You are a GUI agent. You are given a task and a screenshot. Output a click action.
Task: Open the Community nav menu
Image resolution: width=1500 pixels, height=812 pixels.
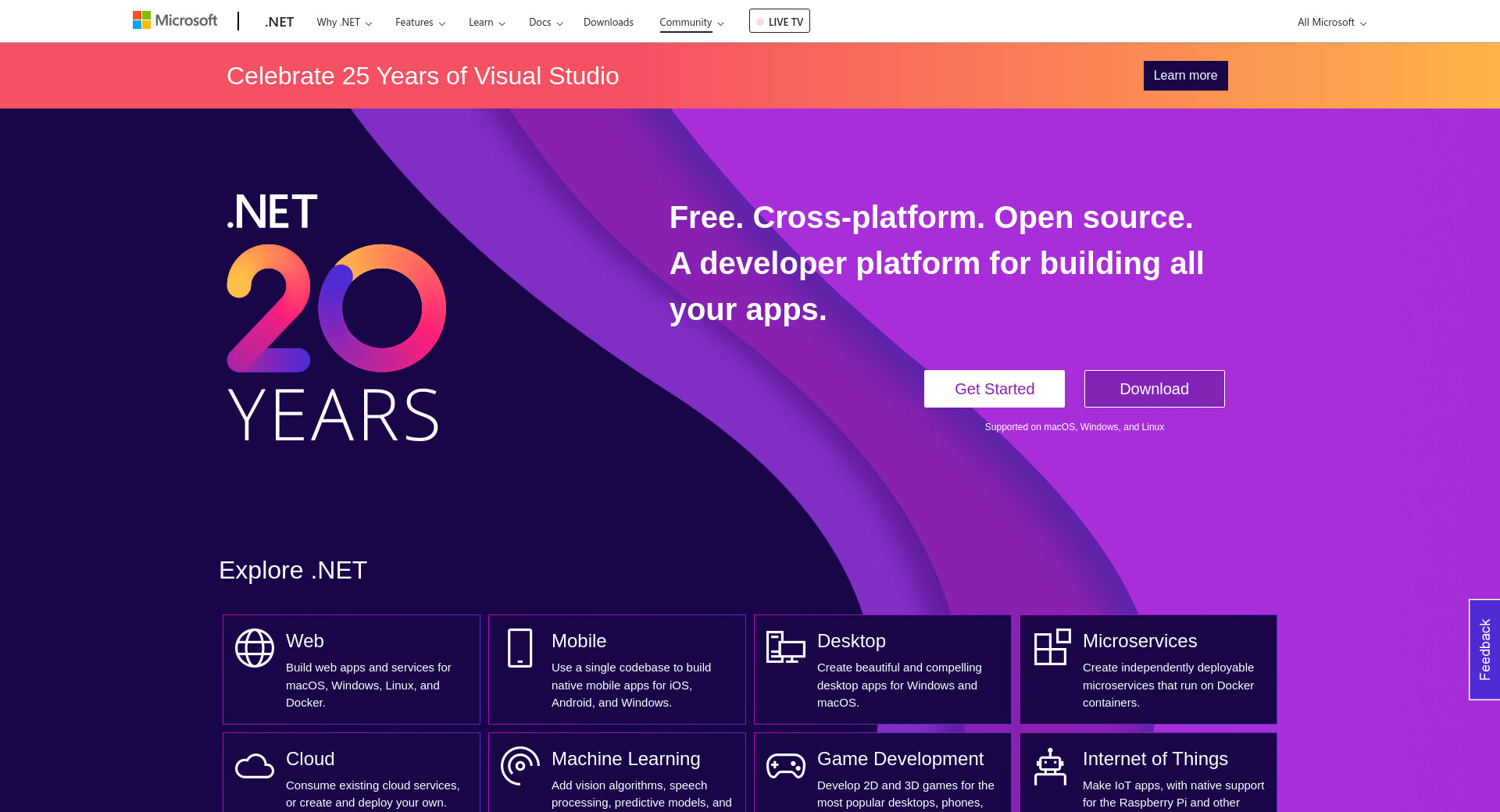pos(691,22)
